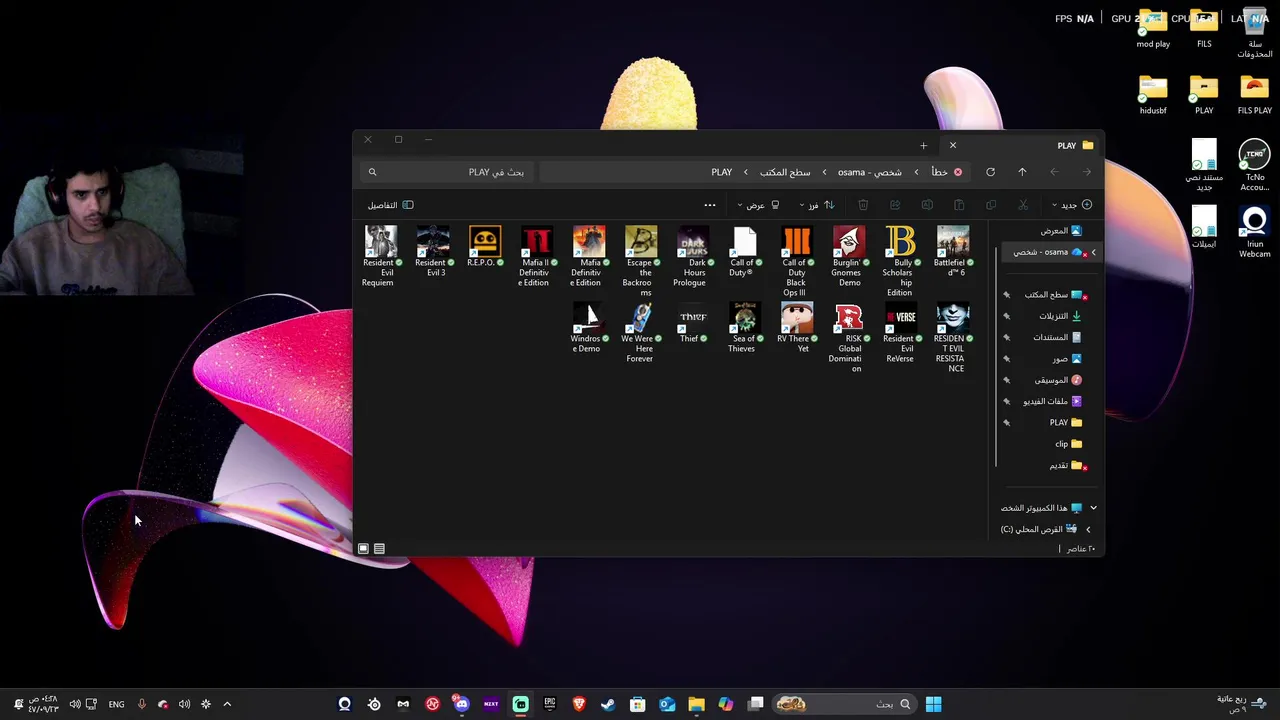Open the hidusbf desktop folder
This screenshot has width=1280, height=720.
1153,95
